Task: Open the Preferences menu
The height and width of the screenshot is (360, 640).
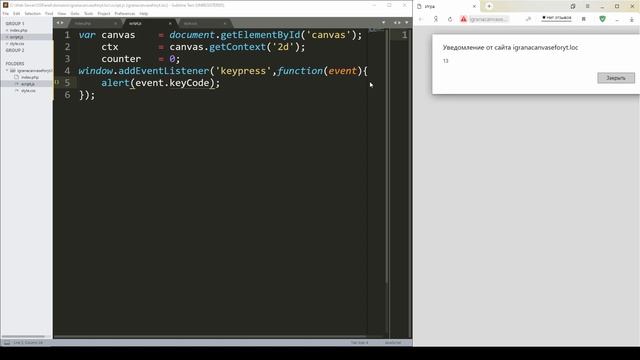Action: click(x=124, y=13)
